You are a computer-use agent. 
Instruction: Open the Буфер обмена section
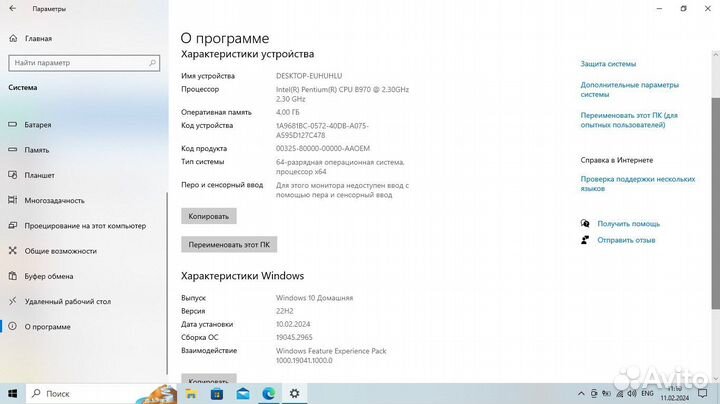[49, 276]
